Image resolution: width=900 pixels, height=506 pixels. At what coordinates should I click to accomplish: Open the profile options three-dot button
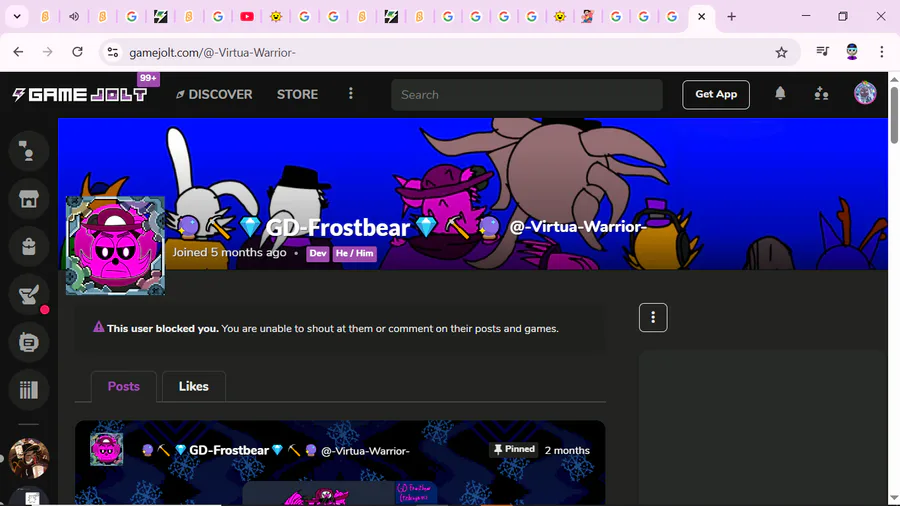[x=653, y=317]
